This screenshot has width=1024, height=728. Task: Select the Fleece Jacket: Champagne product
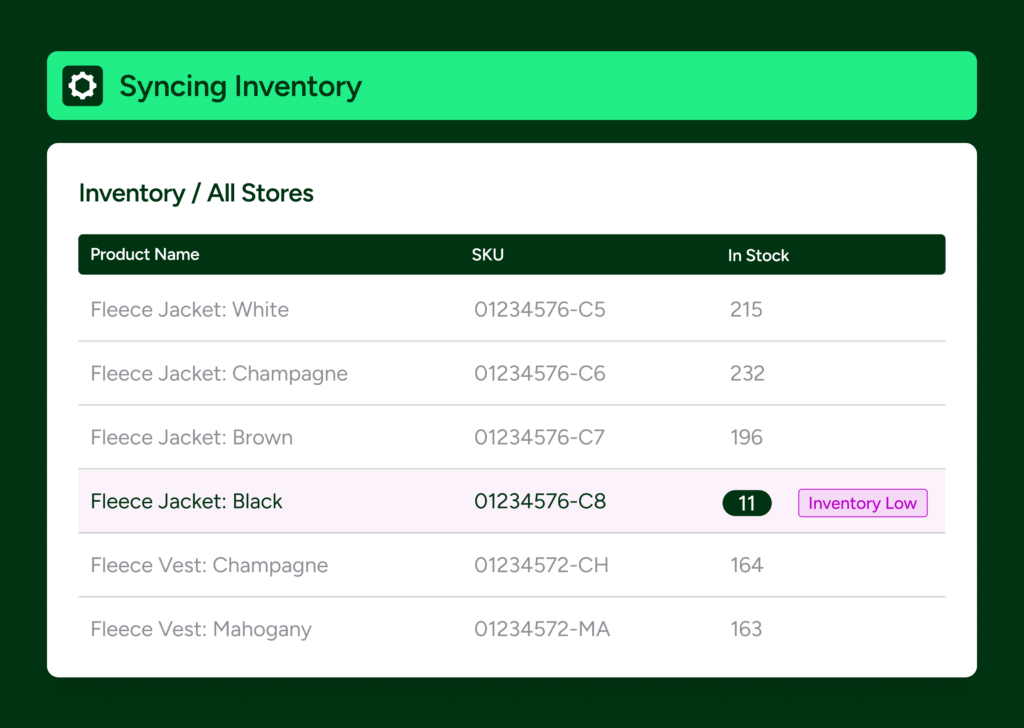click(219, 374)
